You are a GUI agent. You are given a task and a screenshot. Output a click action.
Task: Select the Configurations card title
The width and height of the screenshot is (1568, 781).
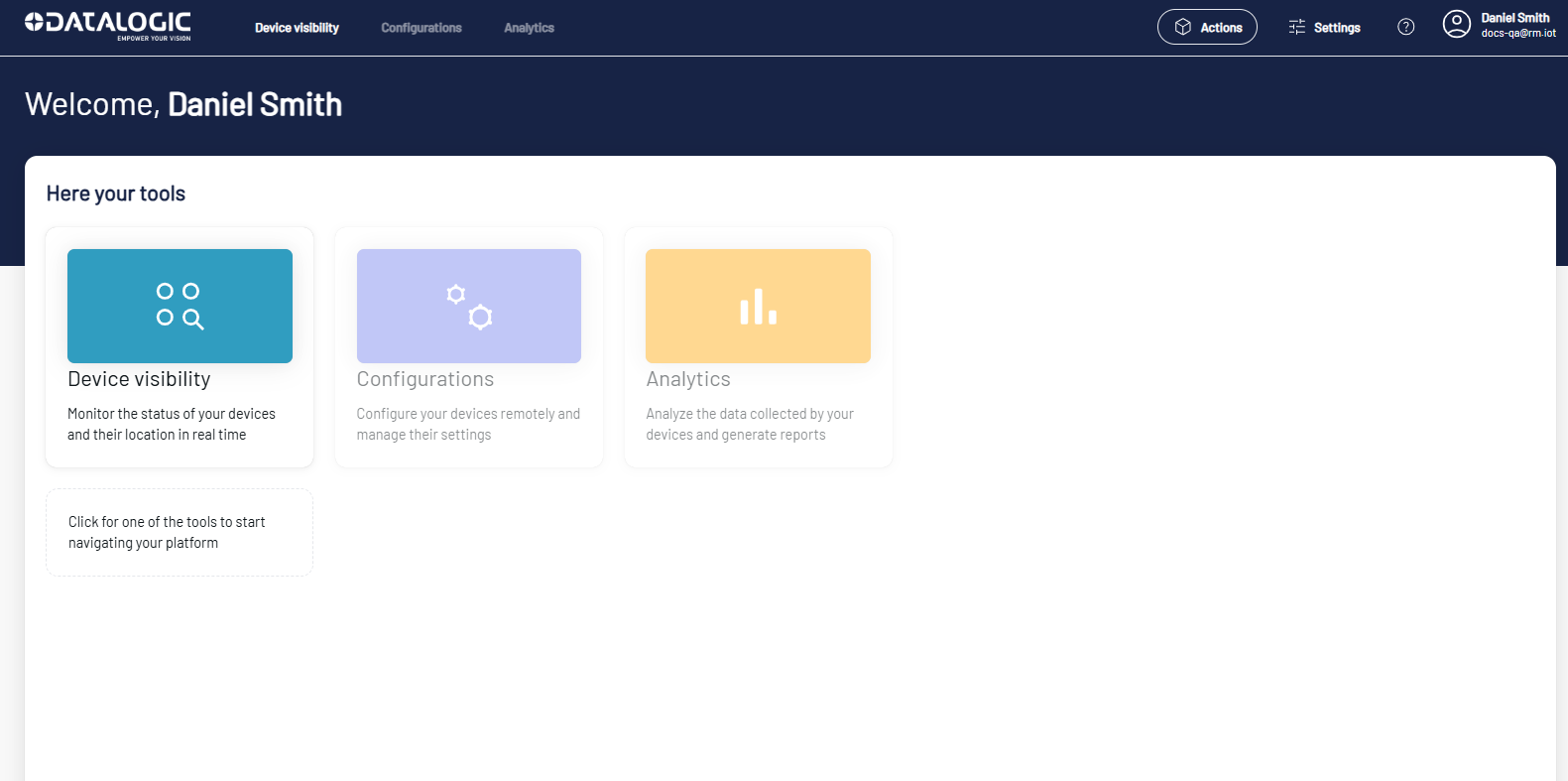tap(425, 379)
